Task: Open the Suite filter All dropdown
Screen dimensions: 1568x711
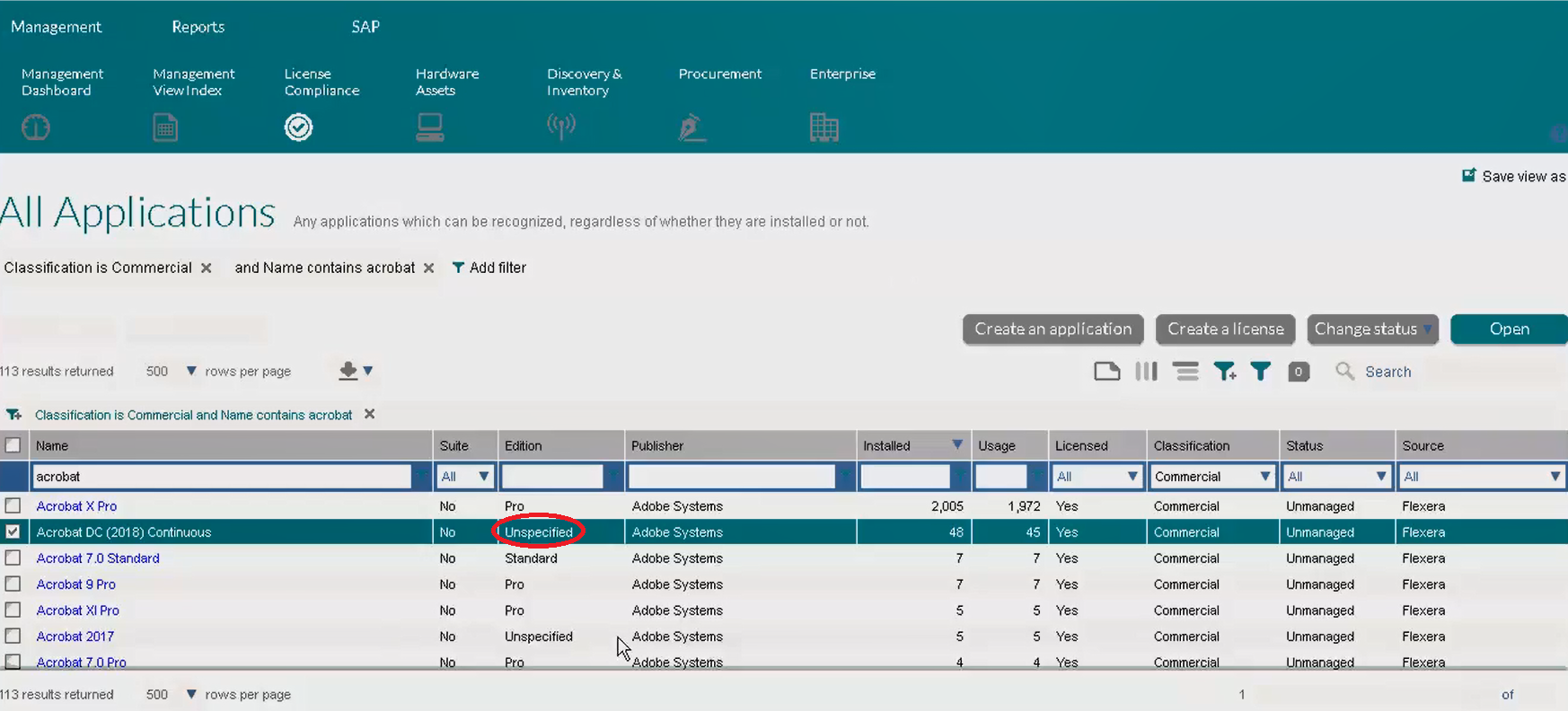Action: [x=465, y=477]
